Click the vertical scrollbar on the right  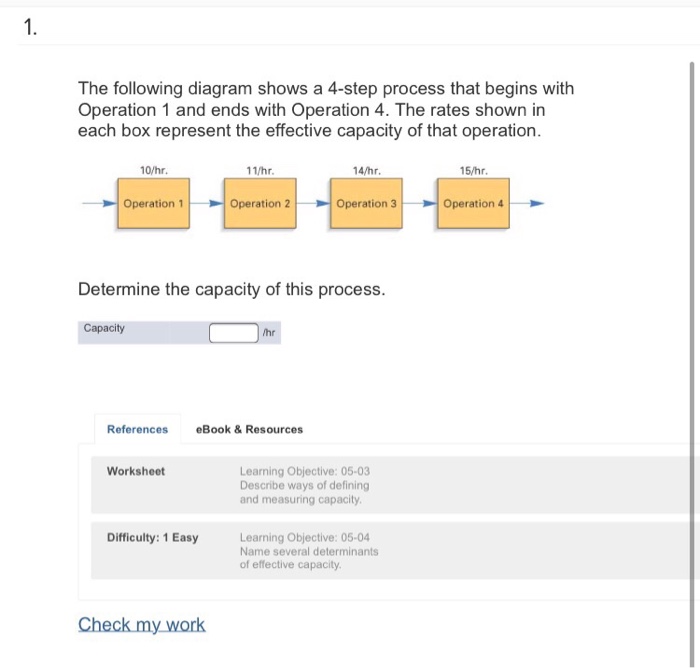[692, 364]
